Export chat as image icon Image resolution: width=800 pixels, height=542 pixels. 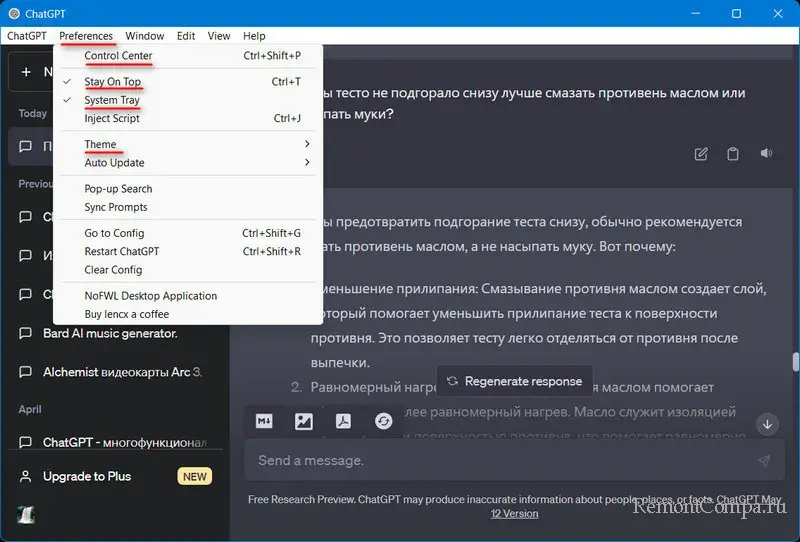pyautogui.click(x=304, y=422)
